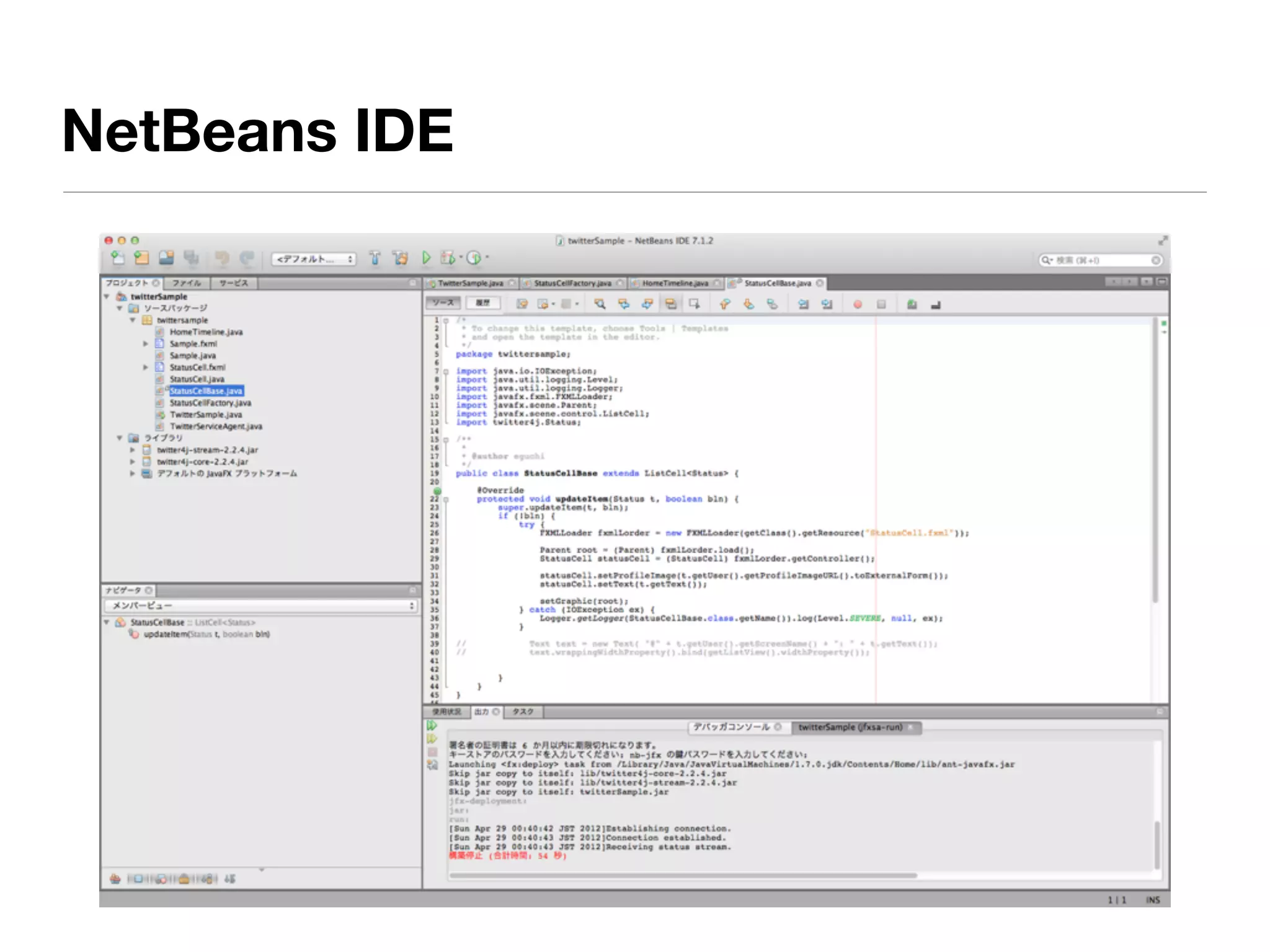Click the 'package twittersample;' code line
Viewport: 1270px width, 952px height.
coord(513,354)
